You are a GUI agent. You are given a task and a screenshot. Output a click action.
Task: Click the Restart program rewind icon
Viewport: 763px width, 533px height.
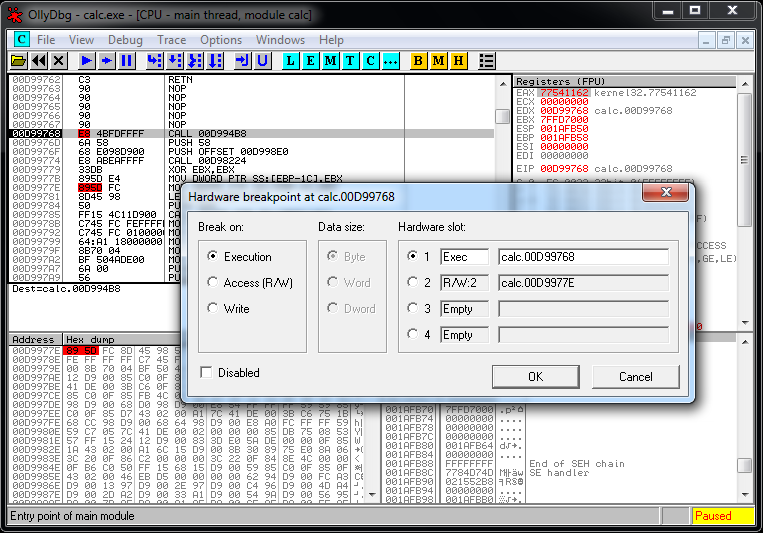(x=38, y=61)
